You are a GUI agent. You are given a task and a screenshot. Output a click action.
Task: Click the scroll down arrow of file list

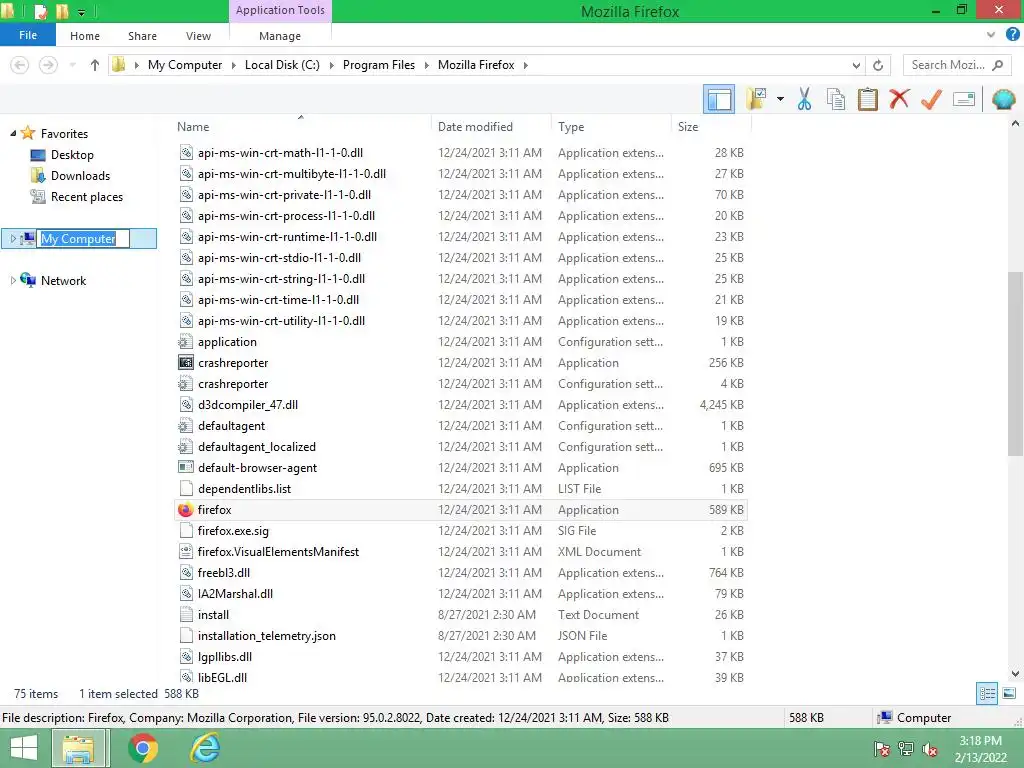[x=1015, y=673]
